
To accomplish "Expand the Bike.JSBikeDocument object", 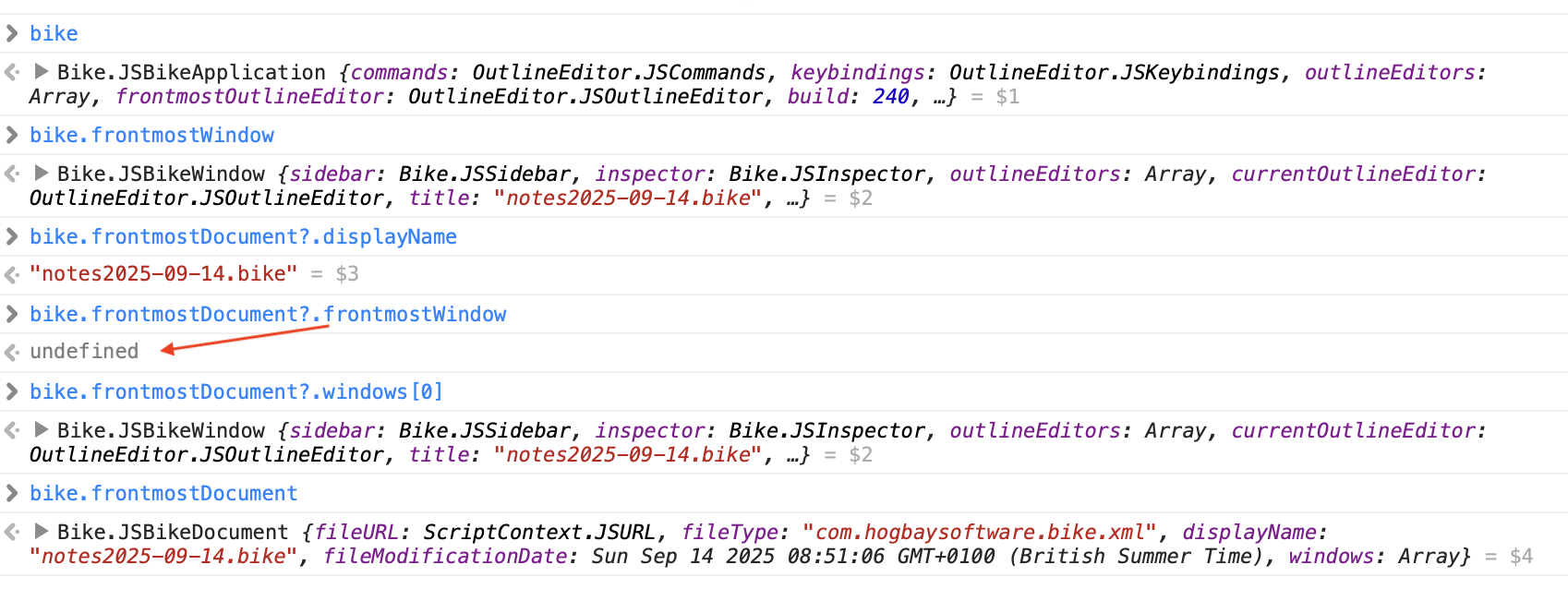I will click(x=42, y=531).
